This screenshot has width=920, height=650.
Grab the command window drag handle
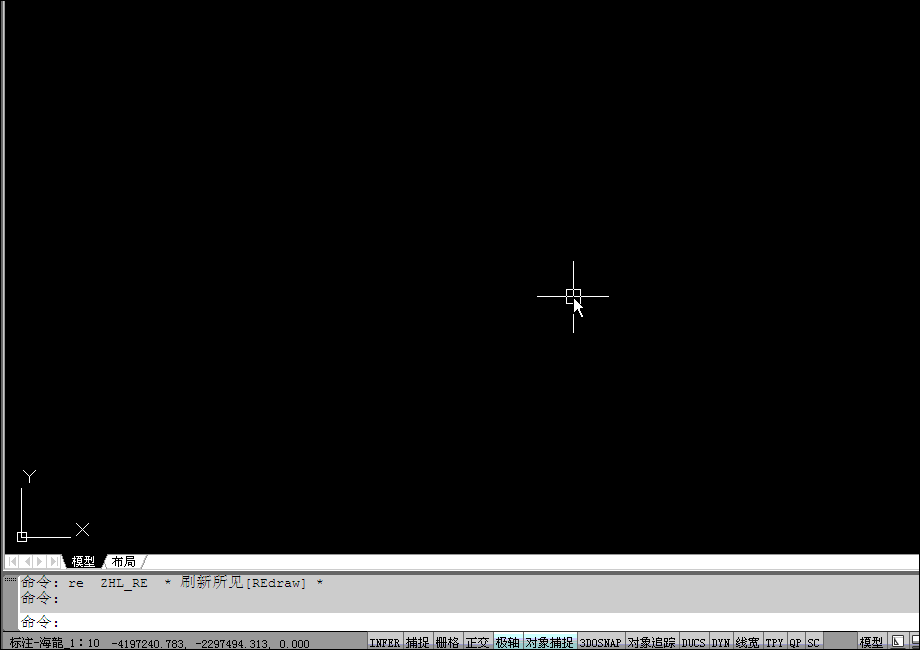point(10,580)
